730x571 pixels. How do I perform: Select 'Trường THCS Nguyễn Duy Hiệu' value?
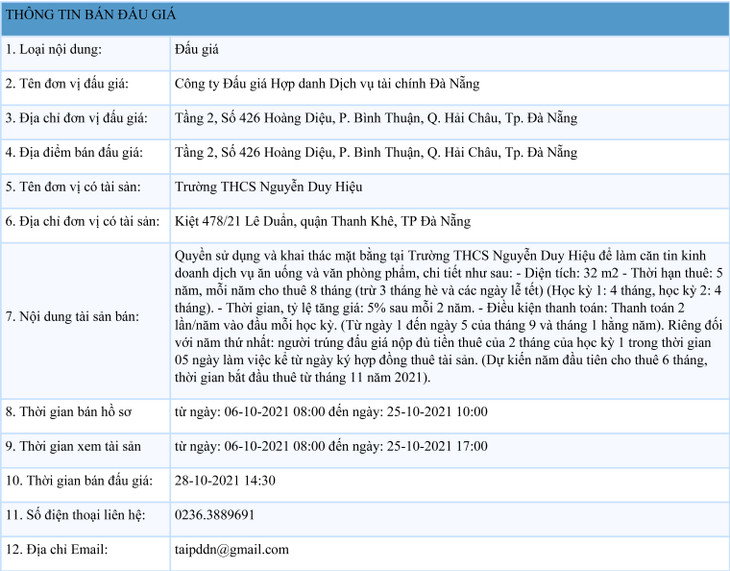(x=268, y=187)
